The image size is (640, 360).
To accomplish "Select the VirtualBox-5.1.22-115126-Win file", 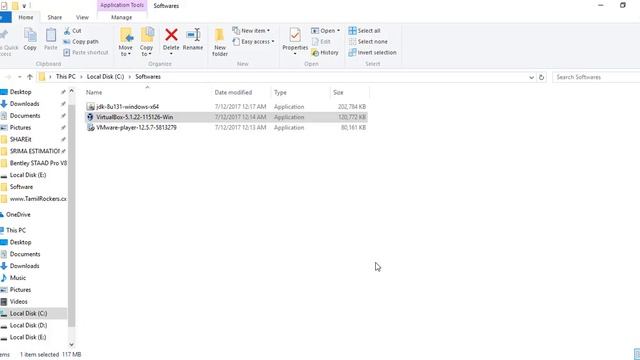I will 227,117.
